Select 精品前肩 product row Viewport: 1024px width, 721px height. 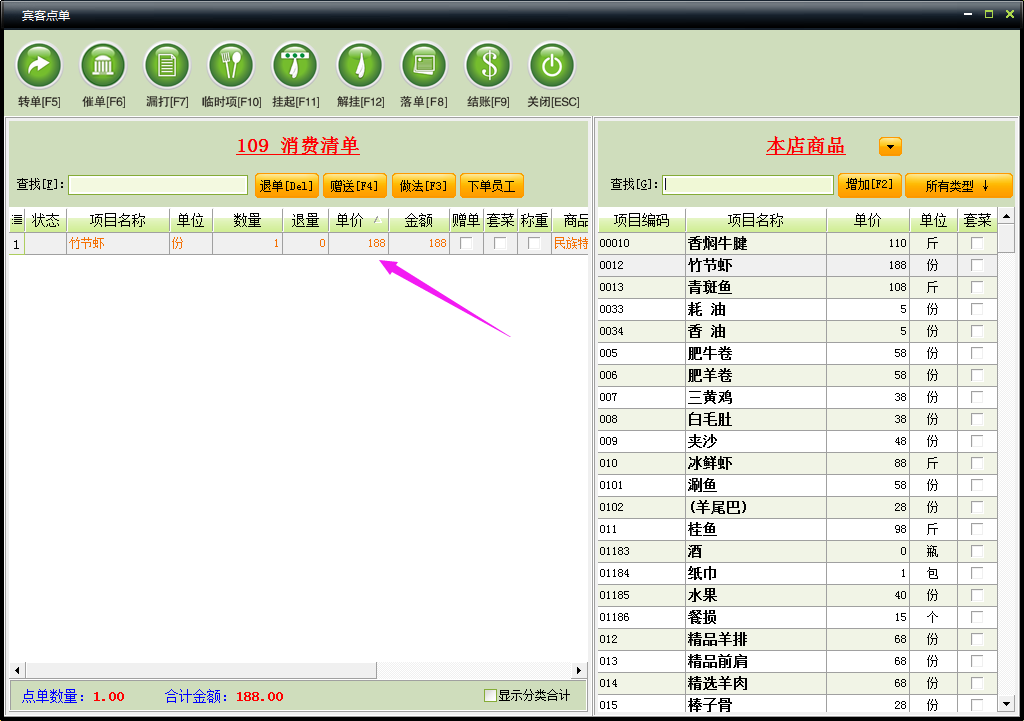click(797, 661)
